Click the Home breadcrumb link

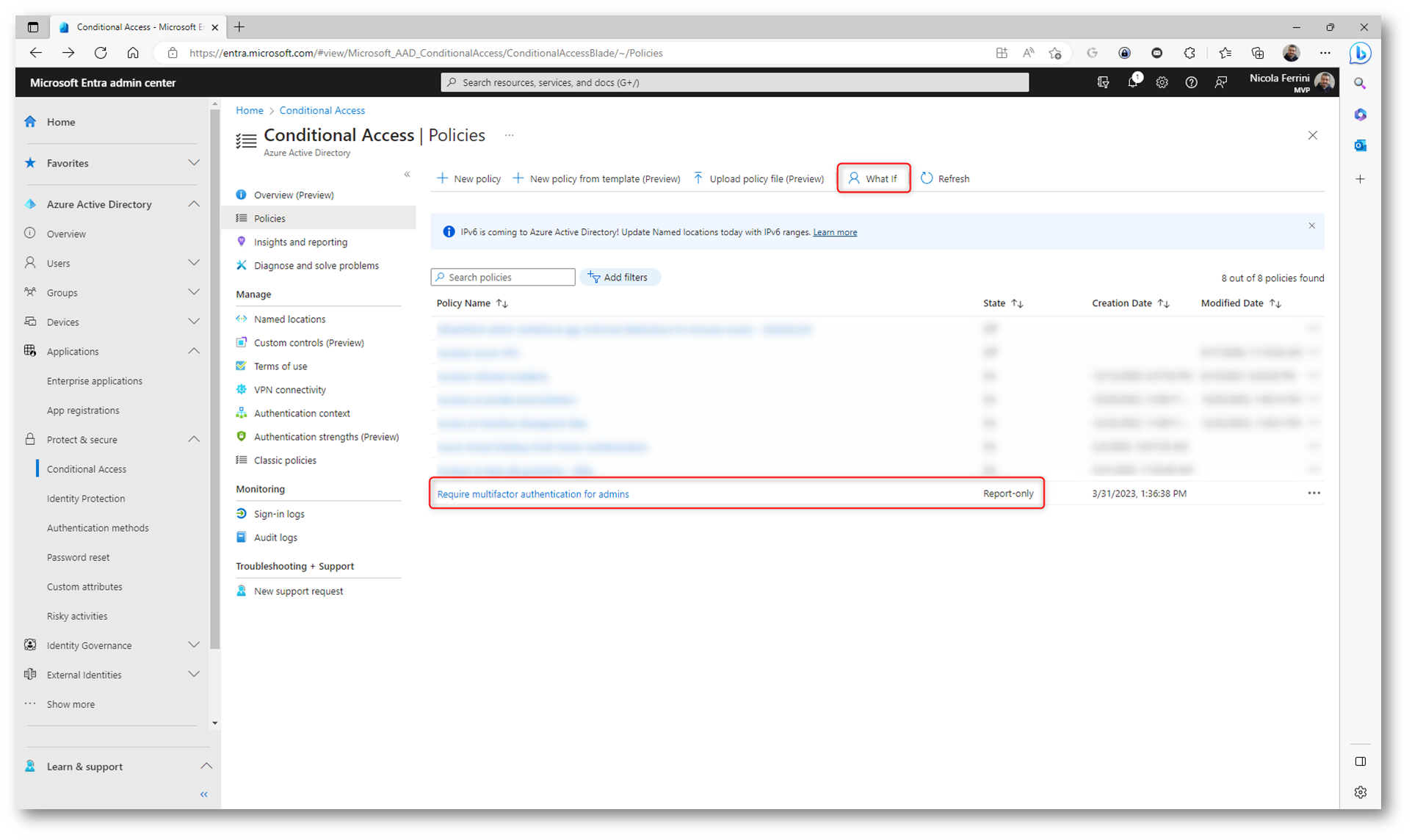[x=249, y=110]
